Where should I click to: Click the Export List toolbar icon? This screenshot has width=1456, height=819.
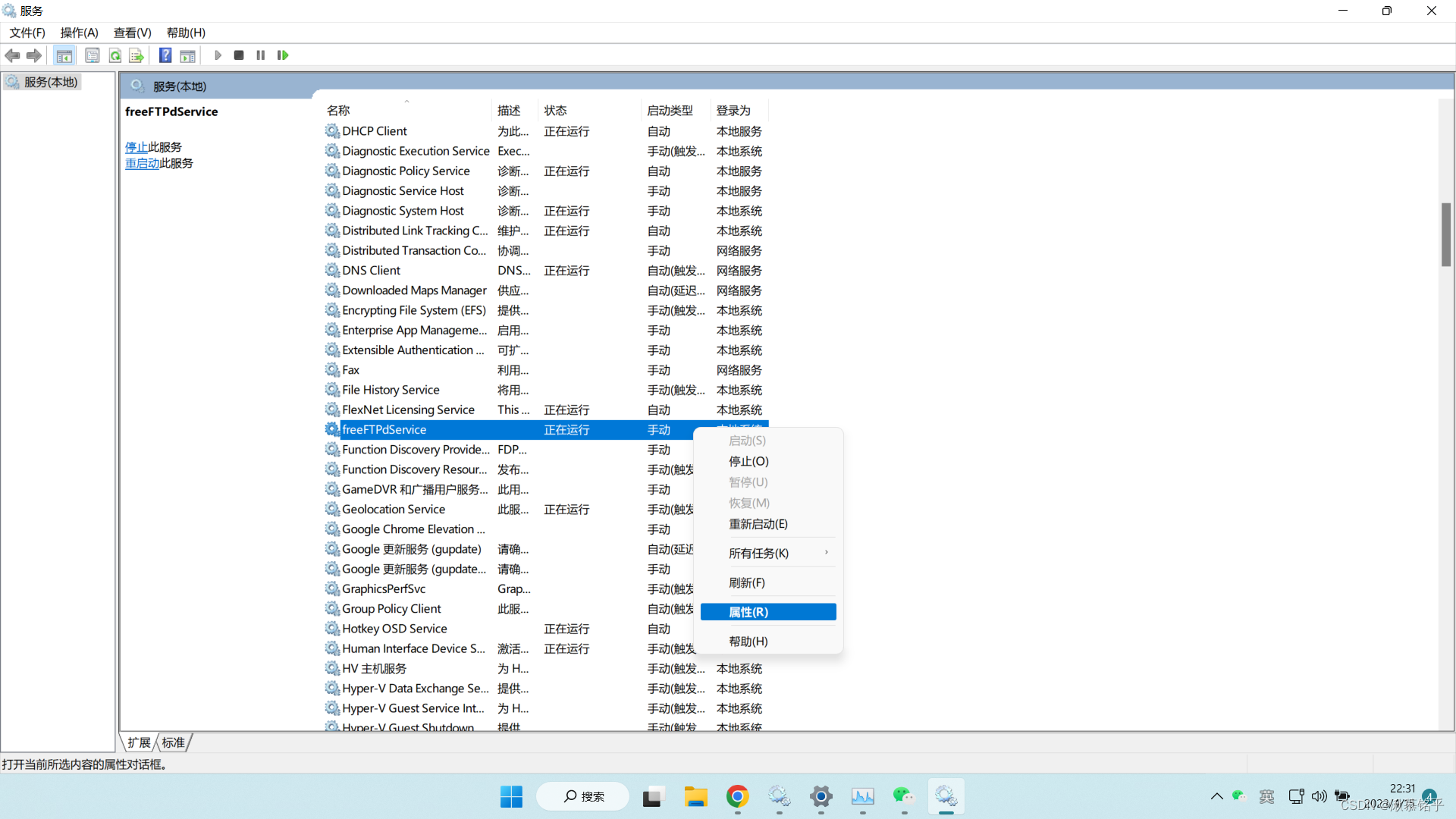click(136, 55)
